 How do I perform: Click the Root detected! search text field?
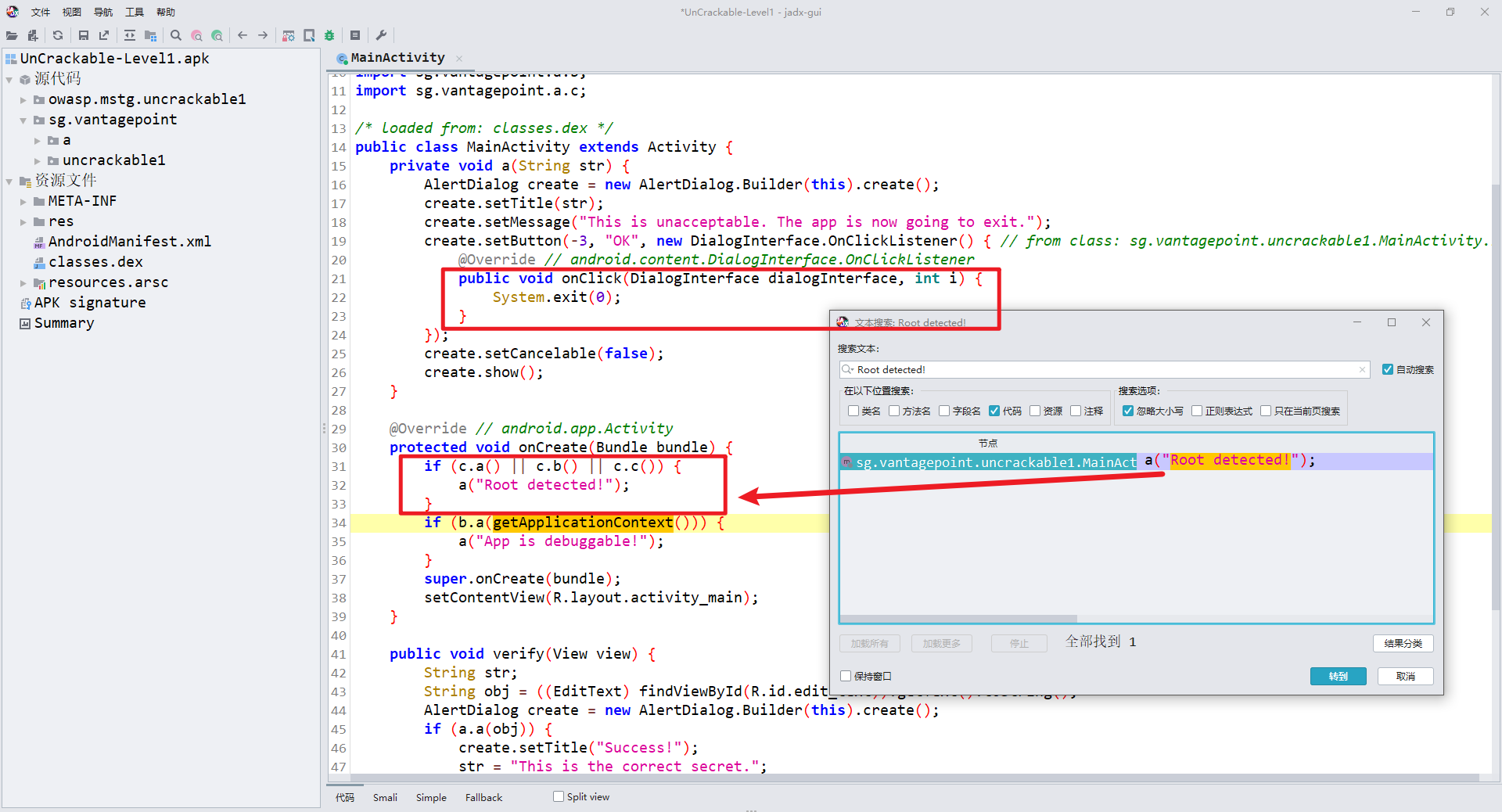pyautogui.click(x=1103, y=369)
